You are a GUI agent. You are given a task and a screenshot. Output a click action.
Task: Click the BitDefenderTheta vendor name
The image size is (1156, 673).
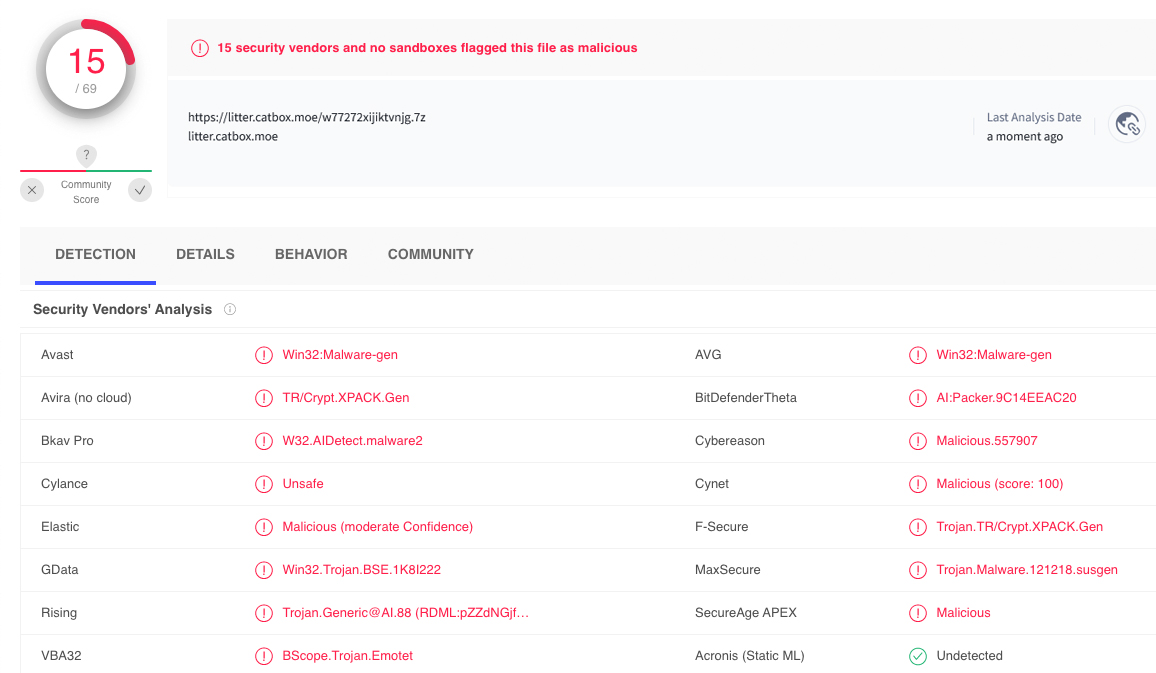745,398
